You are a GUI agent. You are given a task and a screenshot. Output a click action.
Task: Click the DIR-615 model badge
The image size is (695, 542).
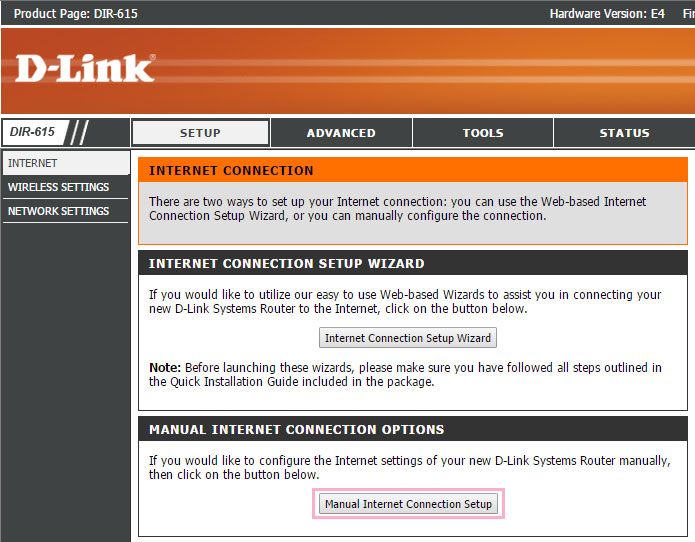(33, 132)
